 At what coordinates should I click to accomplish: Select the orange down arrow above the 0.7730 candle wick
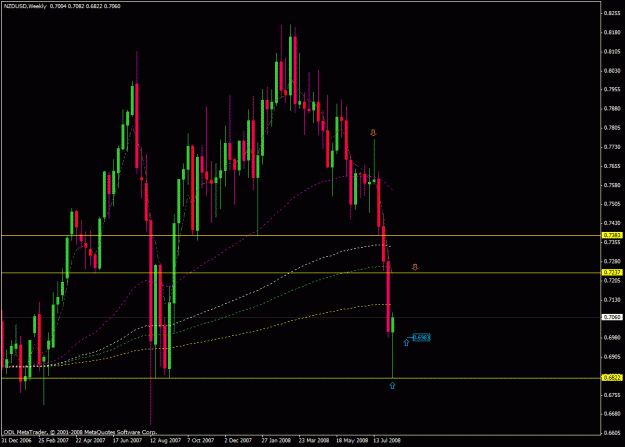(x=373, y=132)
